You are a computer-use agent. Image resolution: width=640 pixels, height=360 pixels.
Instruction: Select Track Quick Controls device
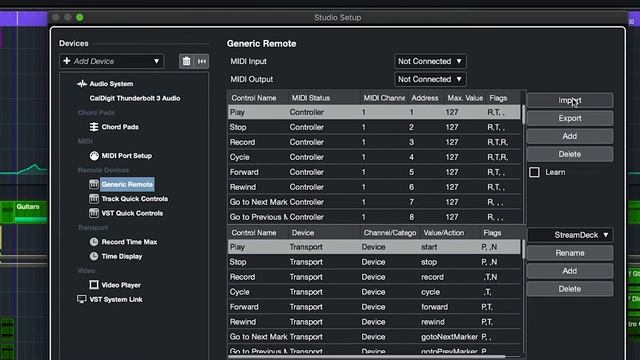click(x=135, y=199)
